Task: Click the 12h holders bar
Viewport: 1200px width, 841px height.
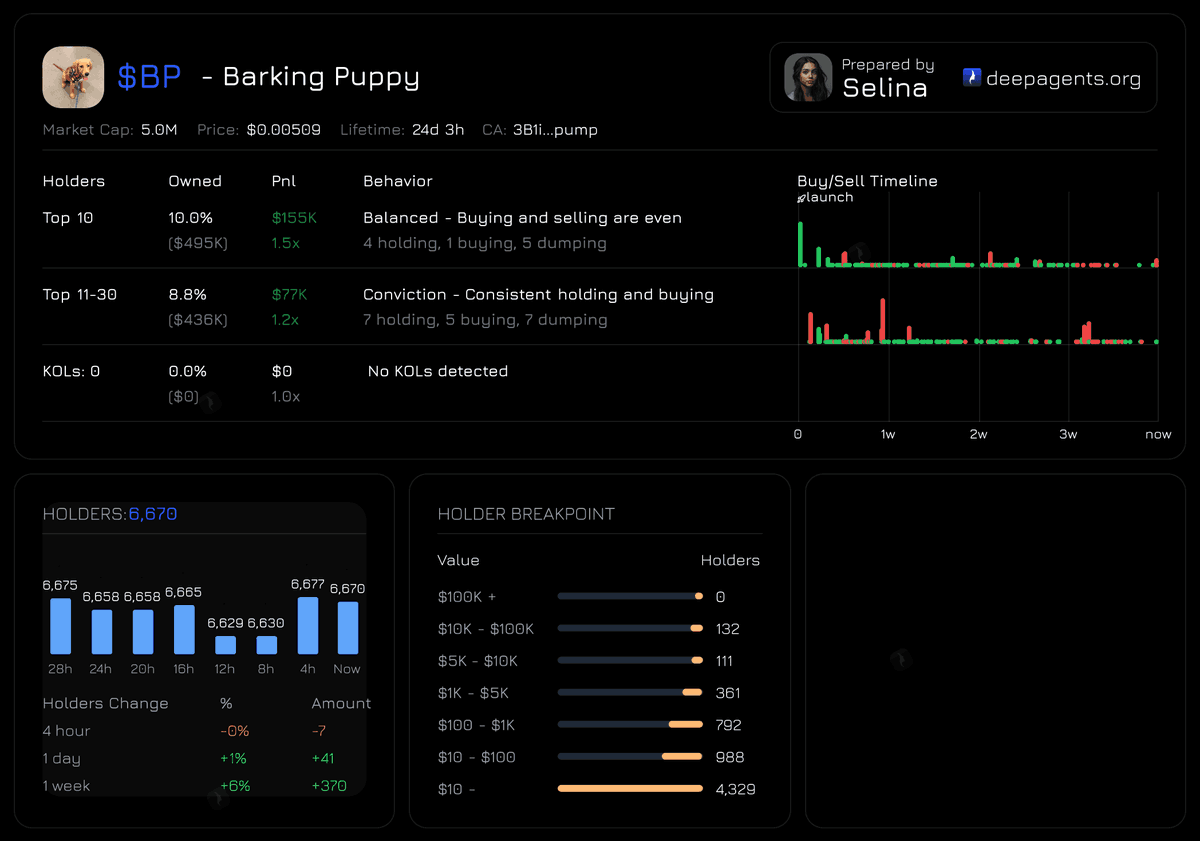Action: (x=225, y=645)
